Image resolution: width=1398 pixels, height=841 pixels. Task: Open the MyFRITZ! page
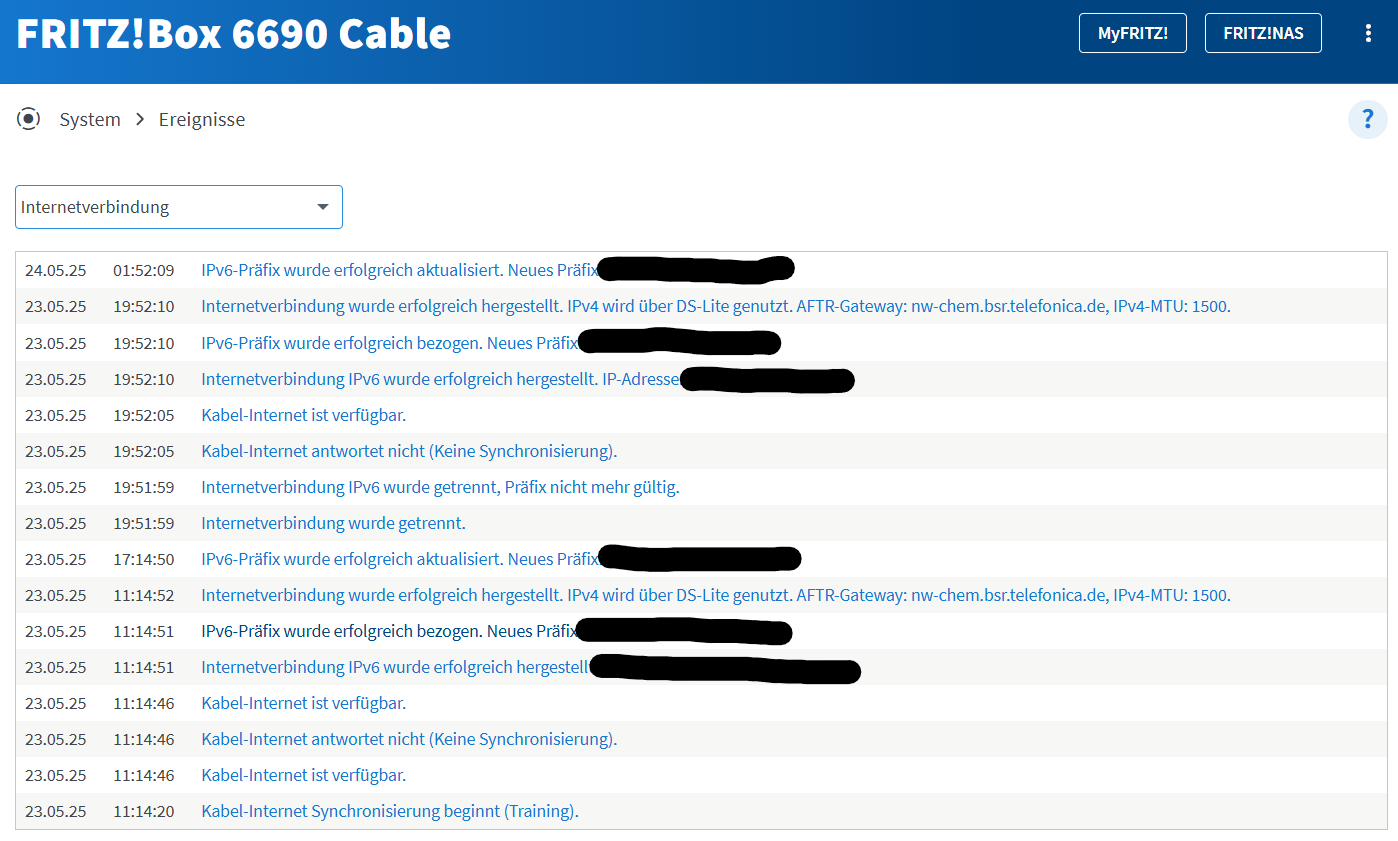(1132, 33)
